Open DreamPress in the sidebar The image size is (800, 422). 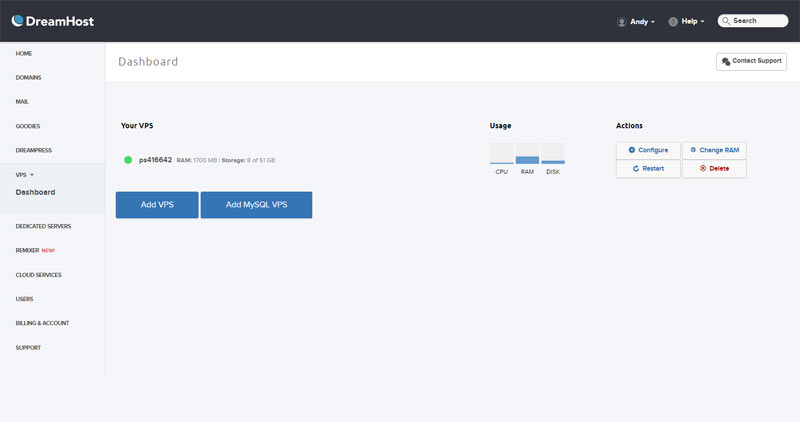[34, 151]
